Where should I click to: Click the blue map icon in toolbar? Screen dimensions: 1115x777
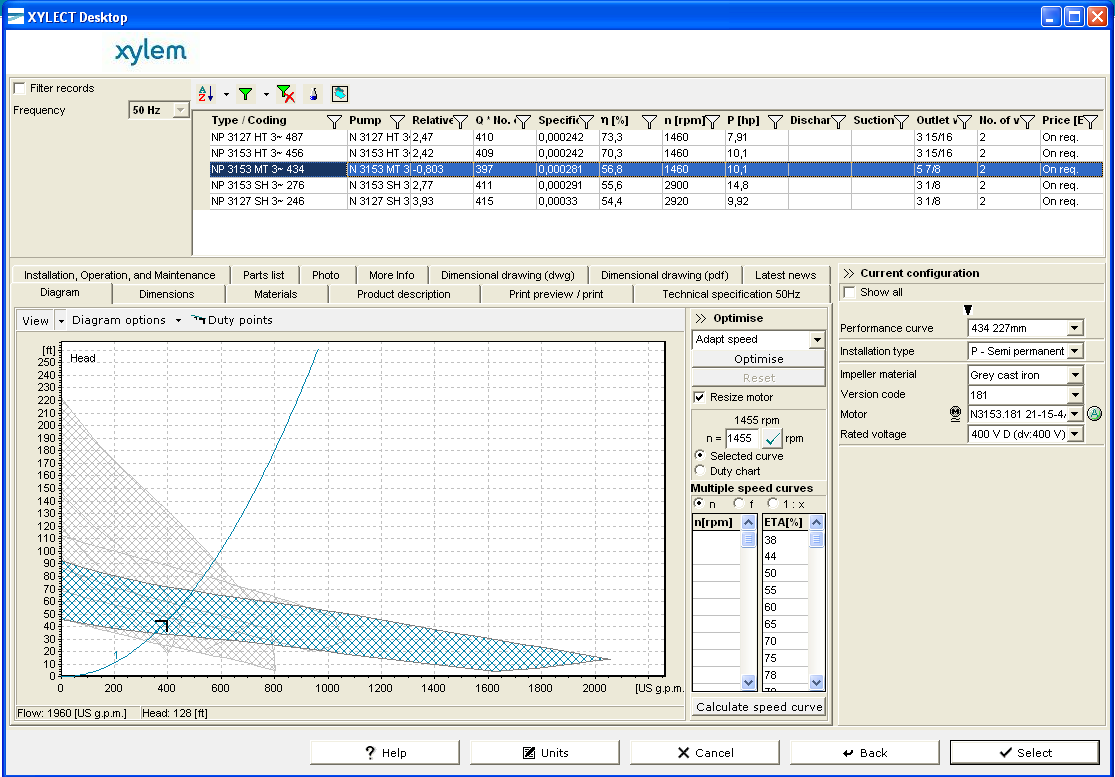pyautogui.click(x=340, y=94)
